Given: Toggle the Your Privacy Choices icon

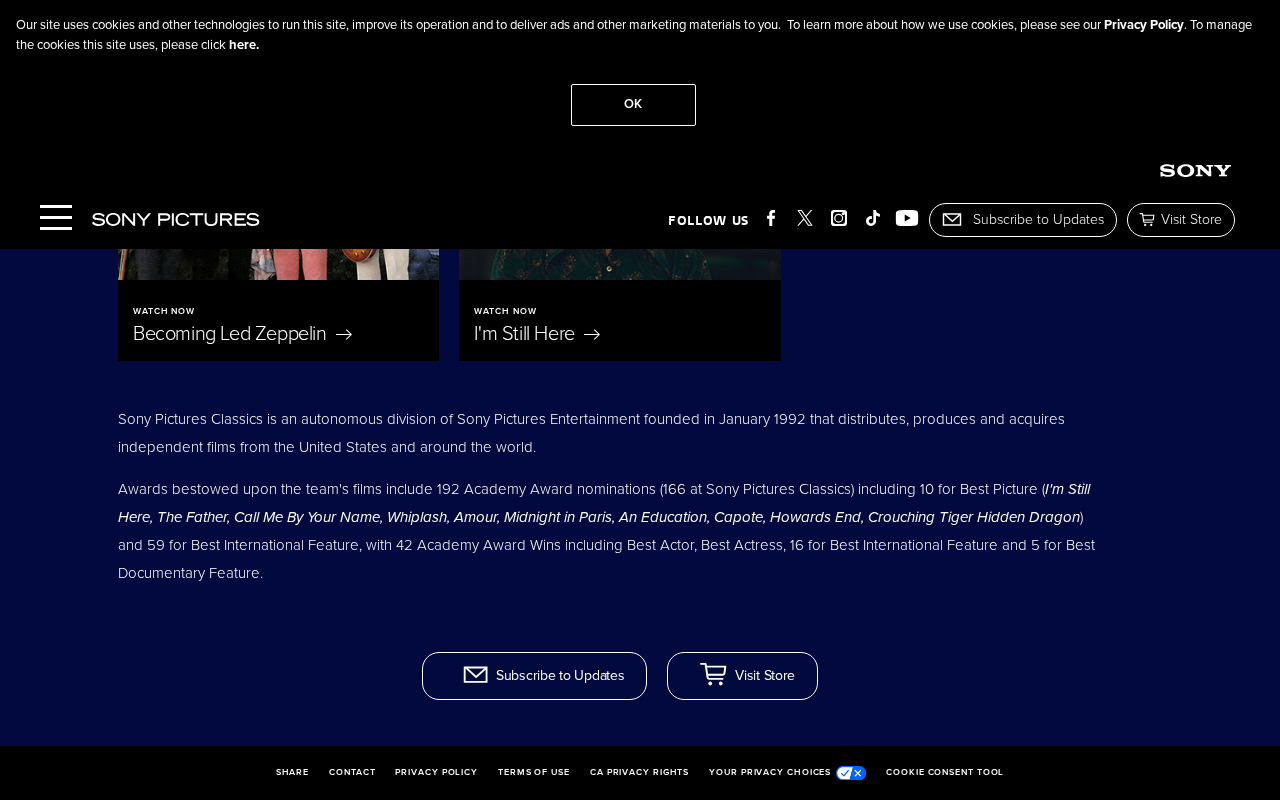Looking at the screenshot, I should click(851, 773).
